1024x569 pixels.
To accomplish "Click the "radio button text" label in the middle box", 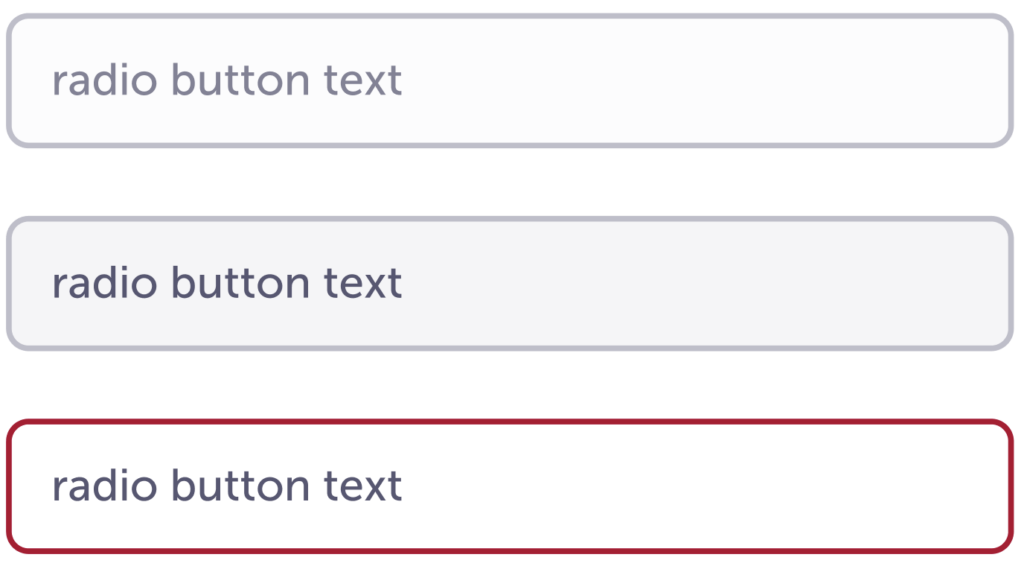I will point(227,284).
